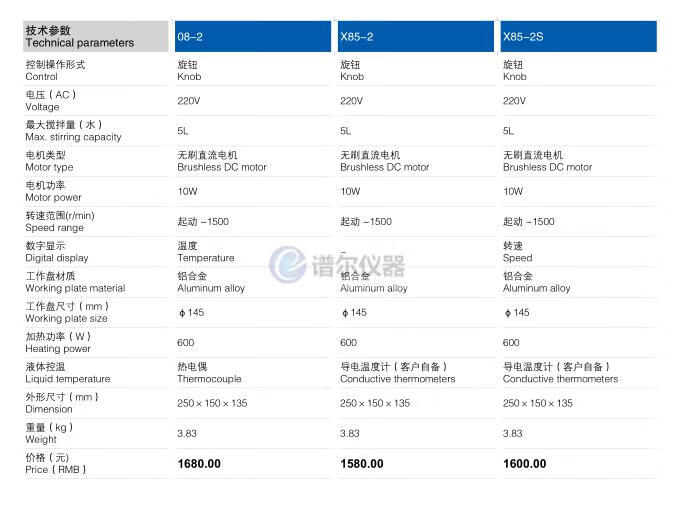Click the Dimension row label

tap(62, 403)
